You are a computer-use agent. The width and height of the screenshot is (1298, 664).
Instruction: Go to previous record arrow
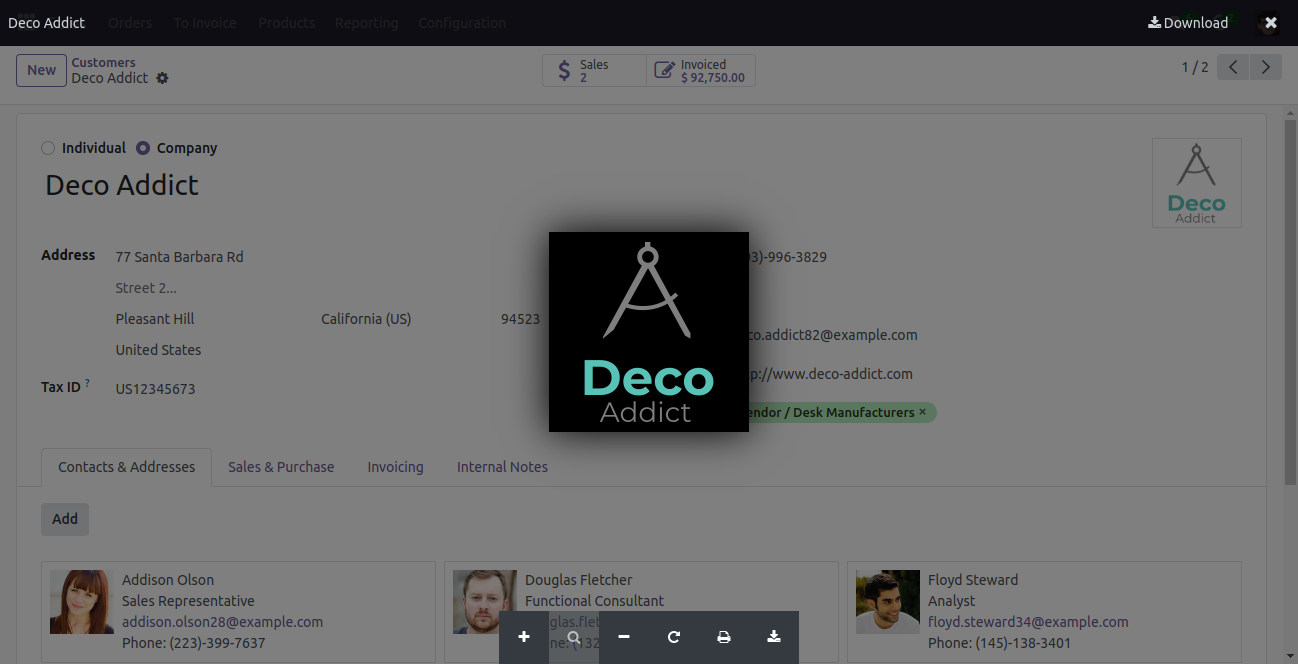1233,68
